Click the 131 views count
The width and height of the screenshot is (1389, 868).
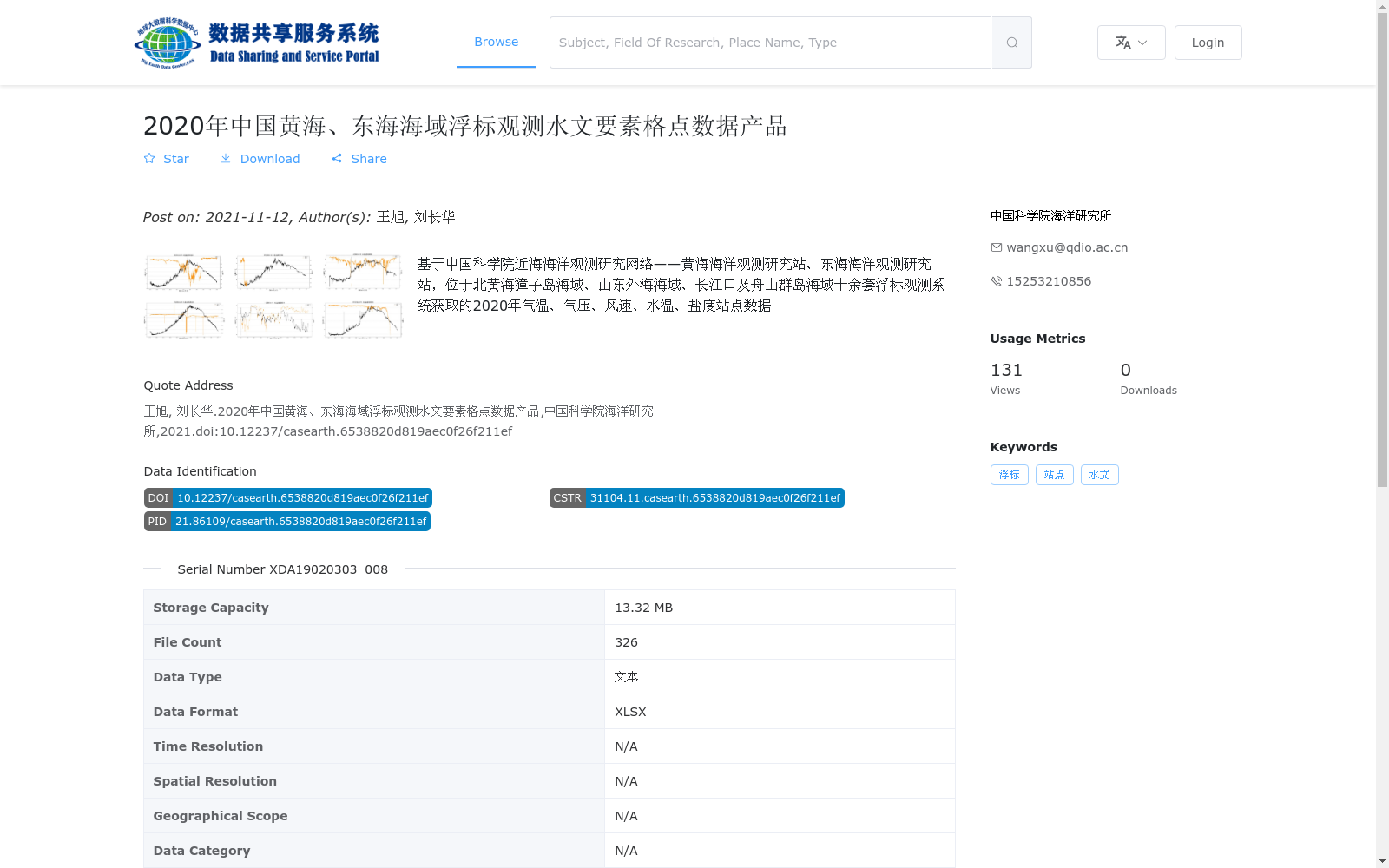coord(1006,370)
